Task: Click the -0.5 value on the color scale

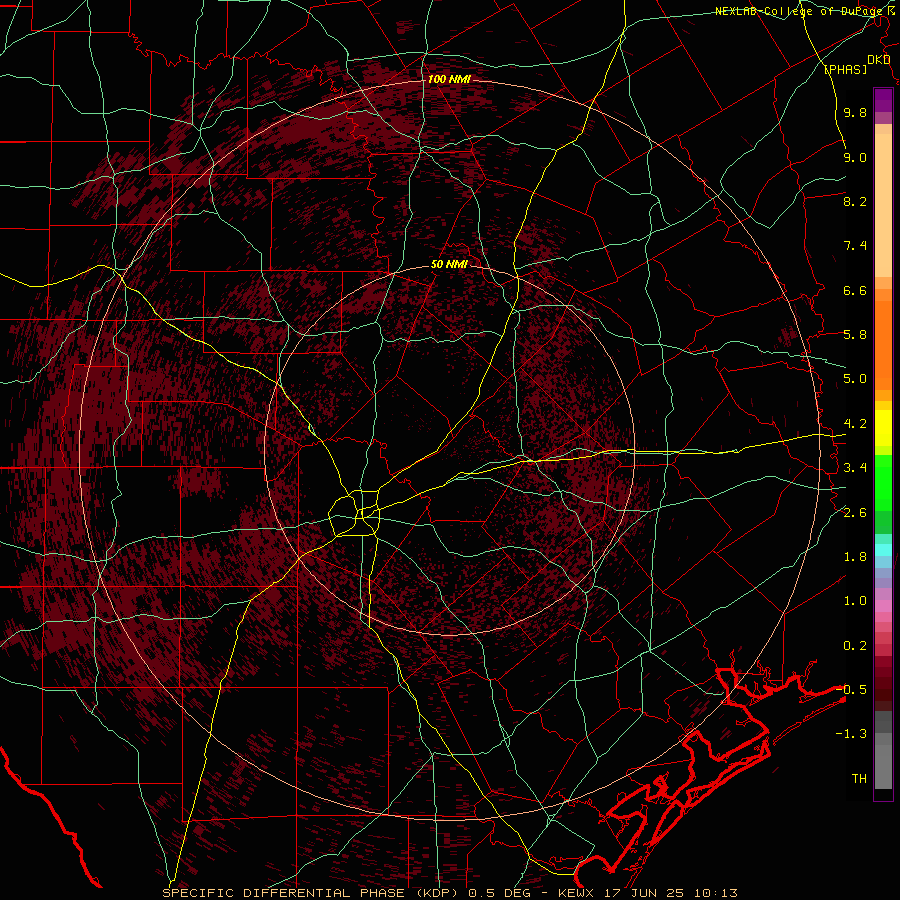Action: pyautogui.click(x=852, y=690)
